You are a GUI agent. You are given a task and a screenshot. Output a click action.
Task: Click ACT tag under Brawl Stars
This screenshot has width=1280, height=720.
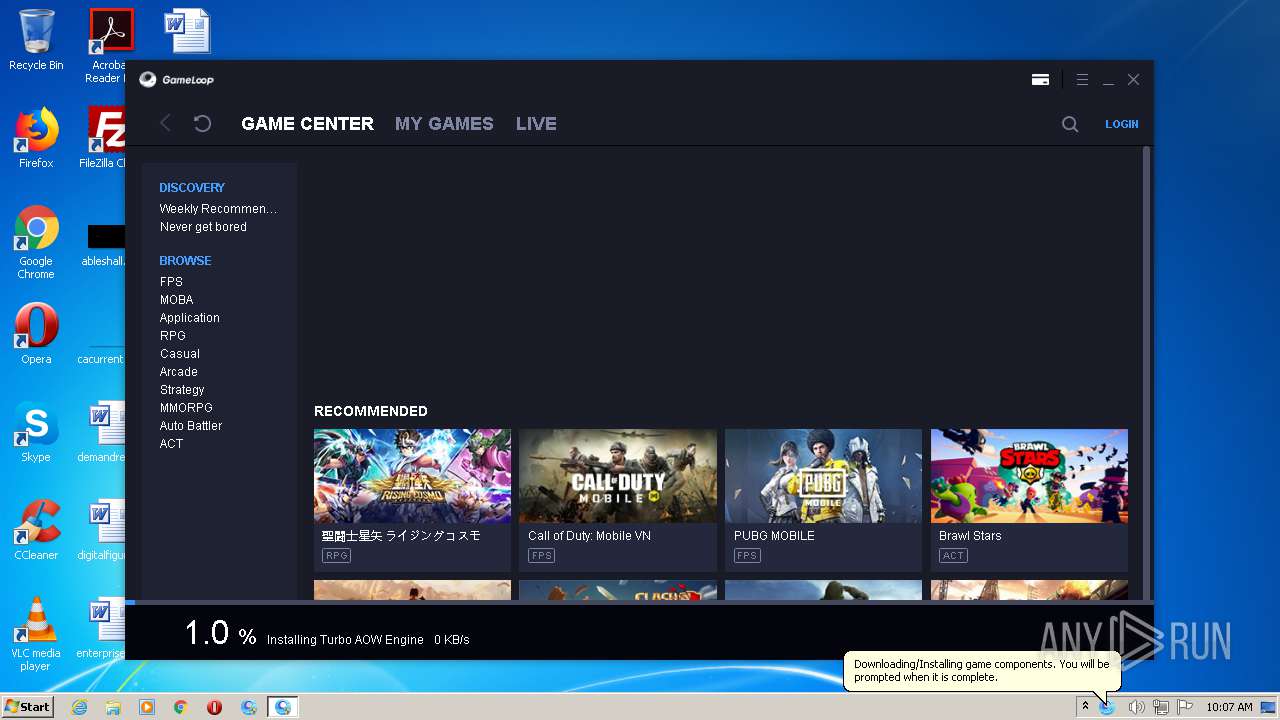(x=953, y=556)
